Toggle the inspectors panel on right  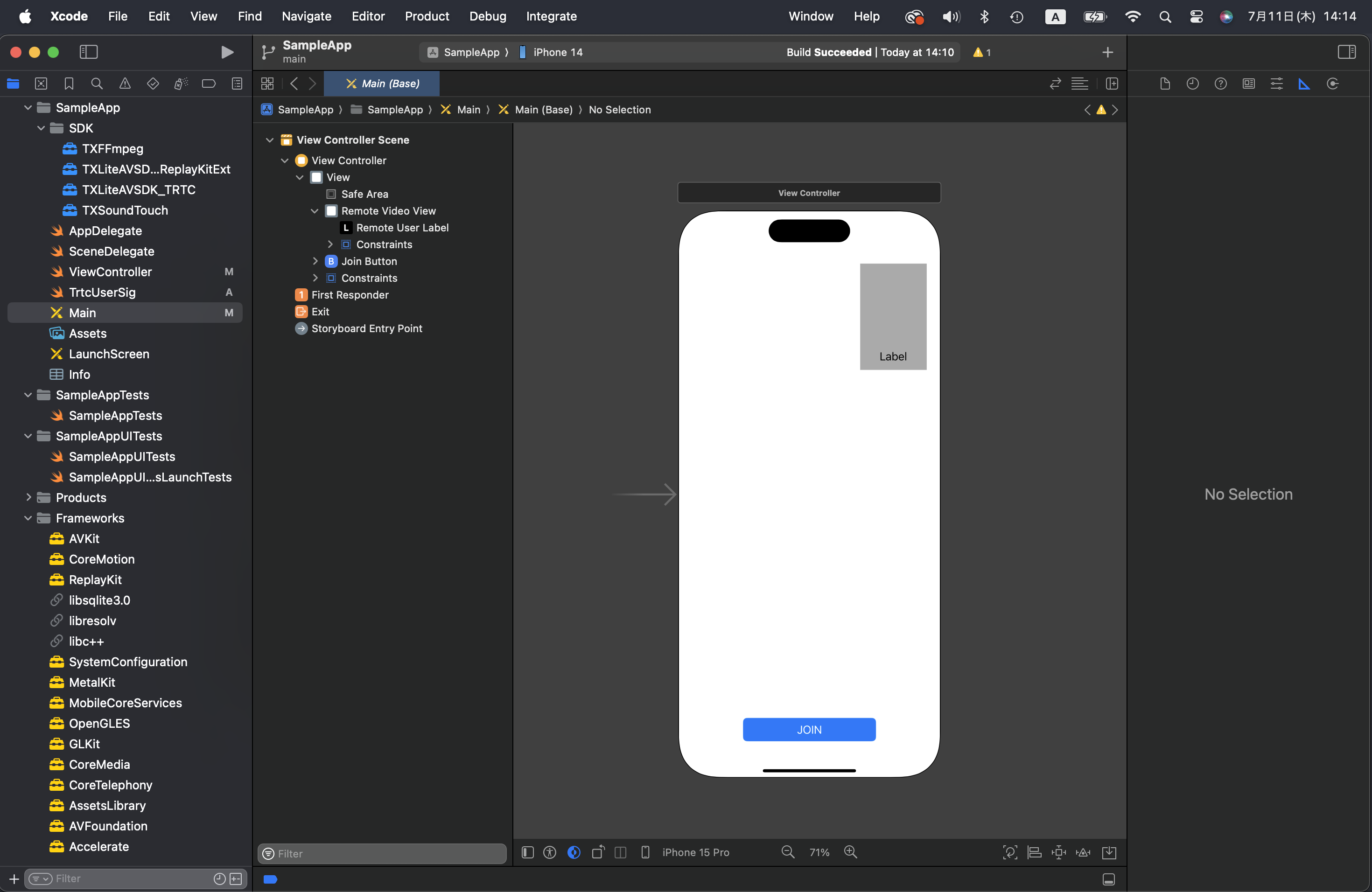click(1346, 52)
